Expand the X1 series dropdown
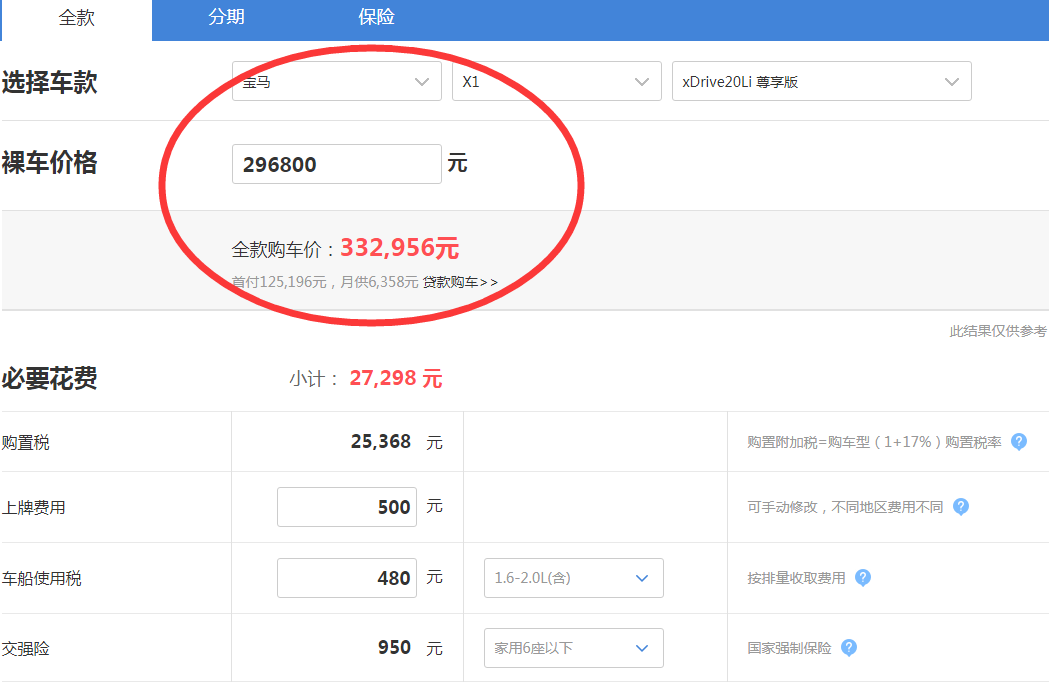This screenshot has height=682, width=1049. pyautogui.click(x=557, y=82)
